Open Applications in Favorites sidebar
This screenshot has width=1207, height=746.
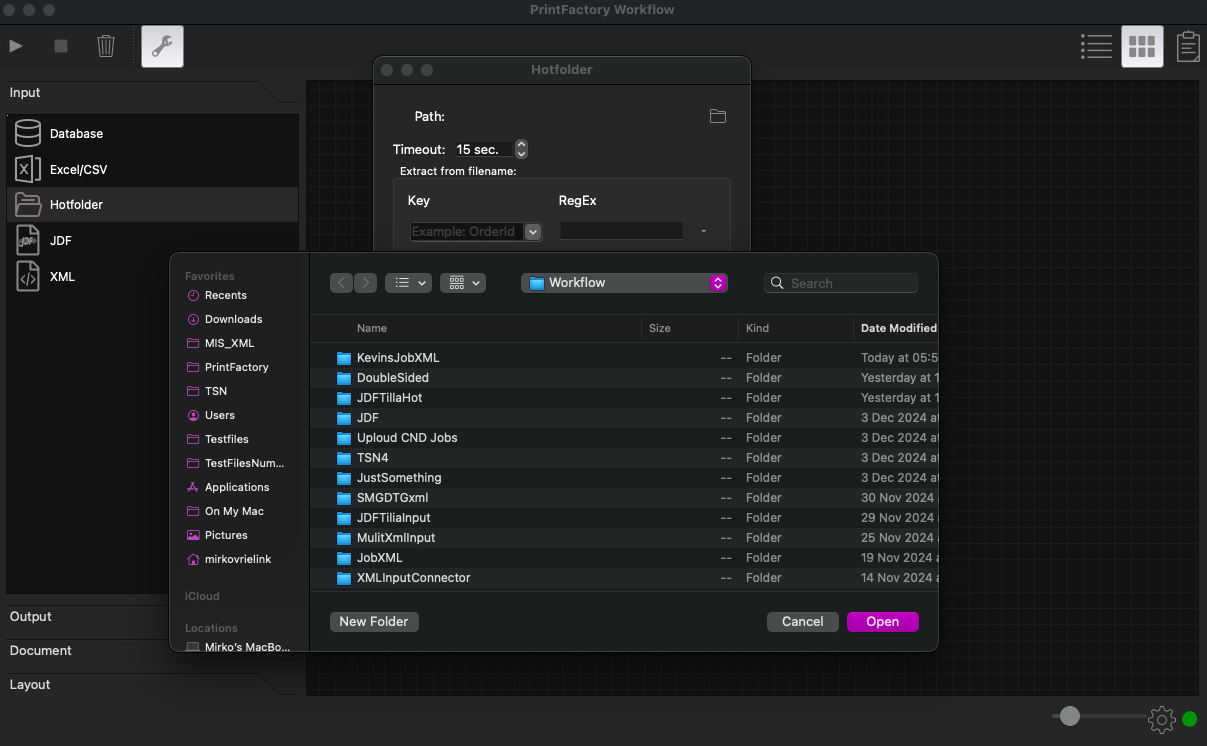click(x=238, y=487)
